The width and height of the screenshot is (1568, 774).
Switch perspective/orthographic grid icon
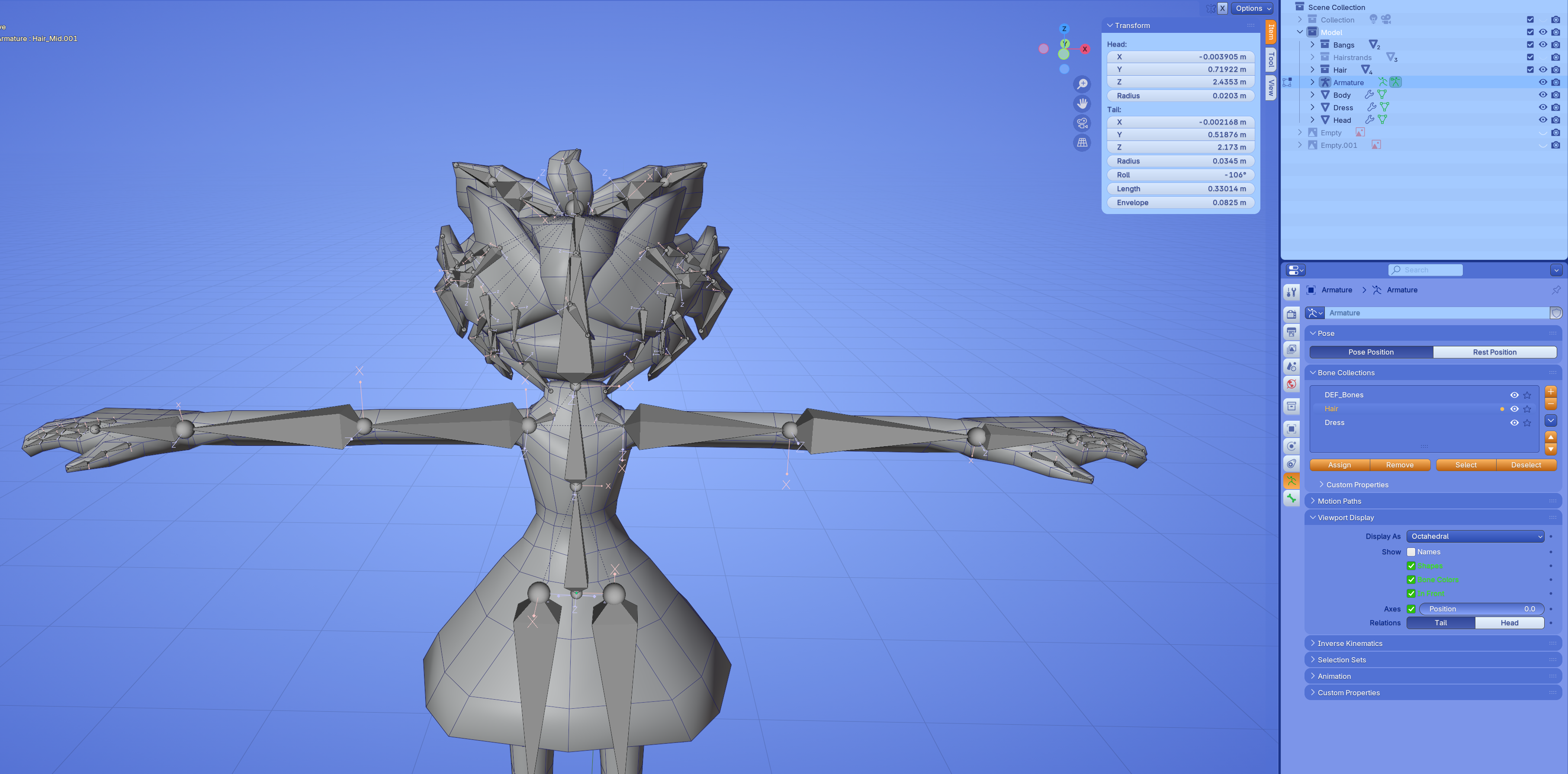coord(1082,142)
